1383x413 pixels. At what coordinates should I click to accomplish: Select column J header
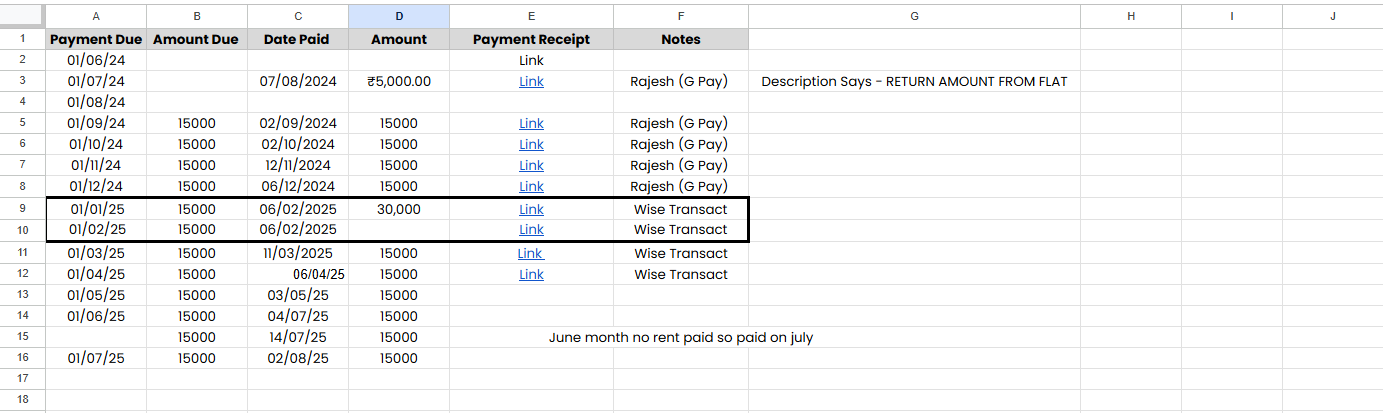click(x=1332, y=16)
